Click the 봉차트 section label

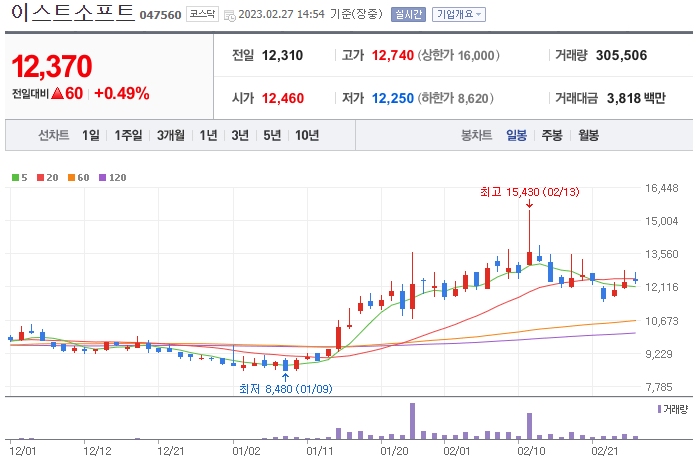pos(476,135)
